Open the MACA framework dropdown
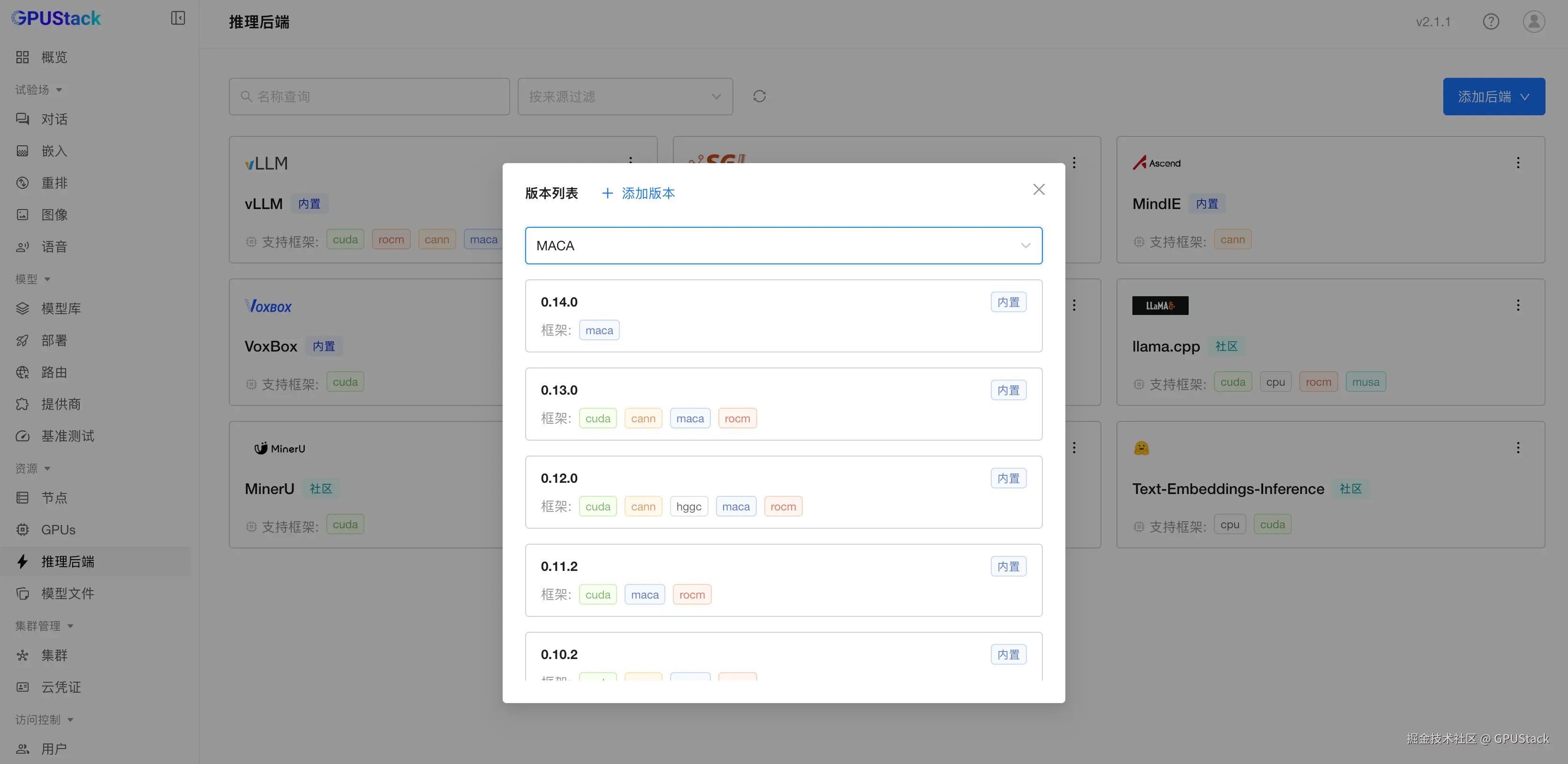1568x764 pixels. tap(784, 246)
